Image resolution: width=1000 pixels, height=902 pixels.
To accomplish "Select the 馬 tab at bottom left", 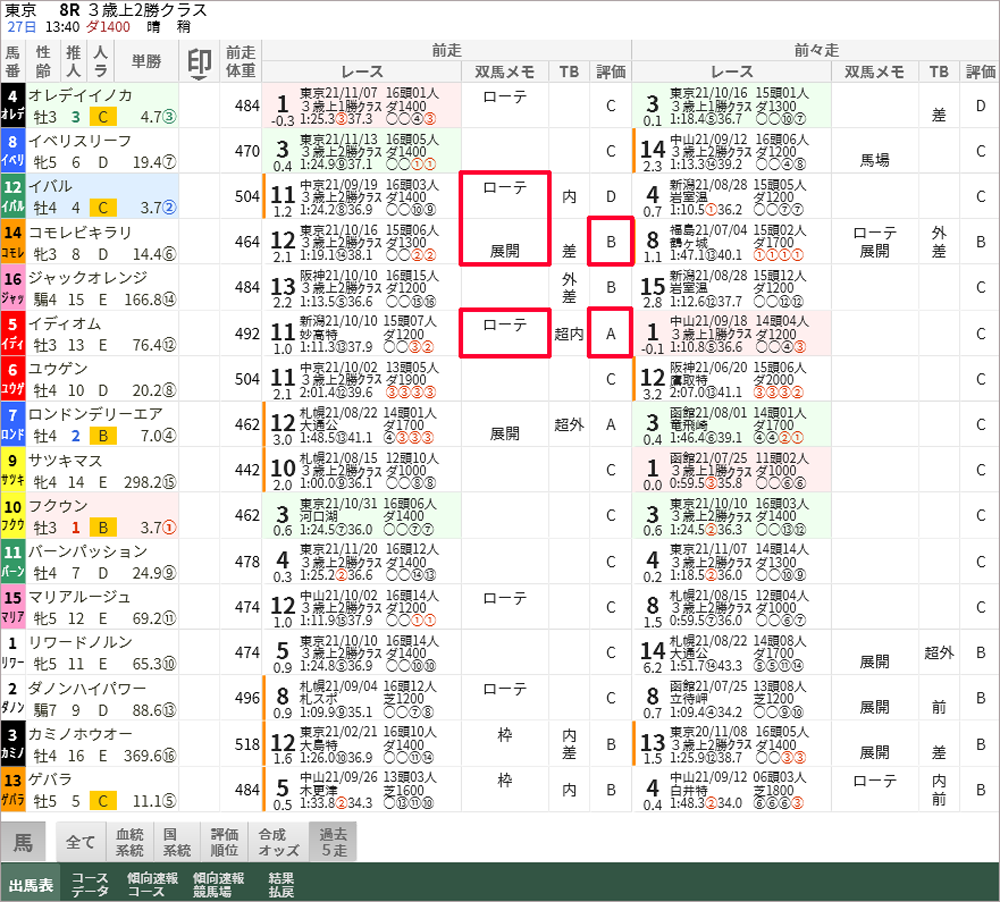I will [x=24, y=843].
